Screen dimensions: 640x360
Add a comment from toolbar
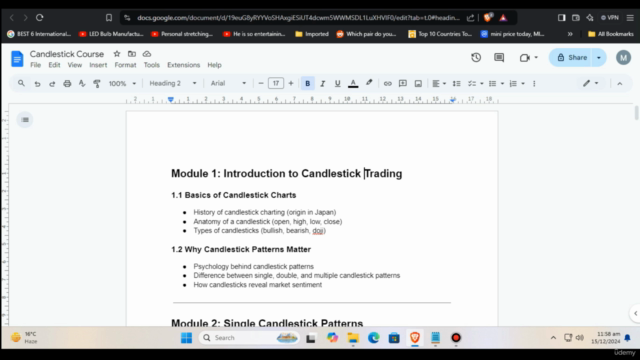click(403, 83)
